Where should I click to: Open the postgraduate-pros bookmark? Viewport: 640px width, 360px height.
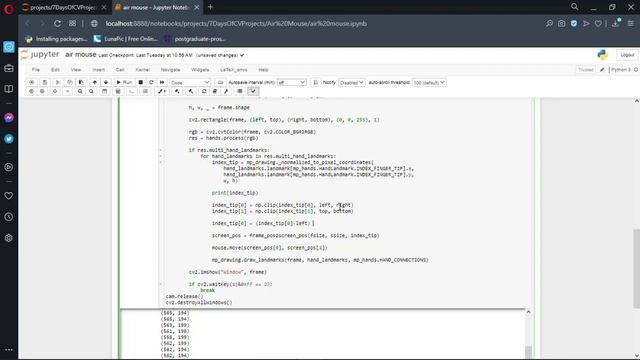tap(195, 39)
